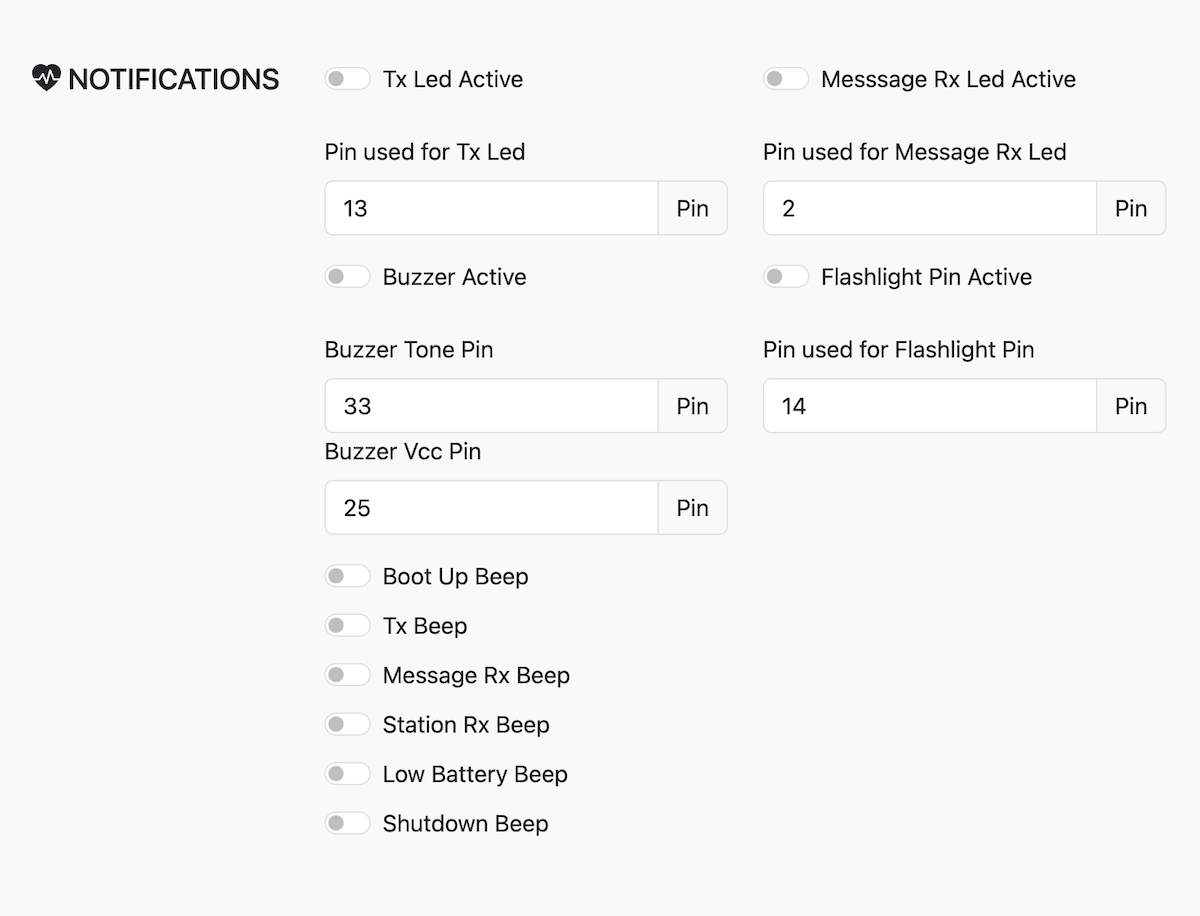The height and width of the screenshot is (916, 1200).
Task: Click the Pin suffix beside Flashlight field
Action: pyautogui.click(x=1131, y=406)
